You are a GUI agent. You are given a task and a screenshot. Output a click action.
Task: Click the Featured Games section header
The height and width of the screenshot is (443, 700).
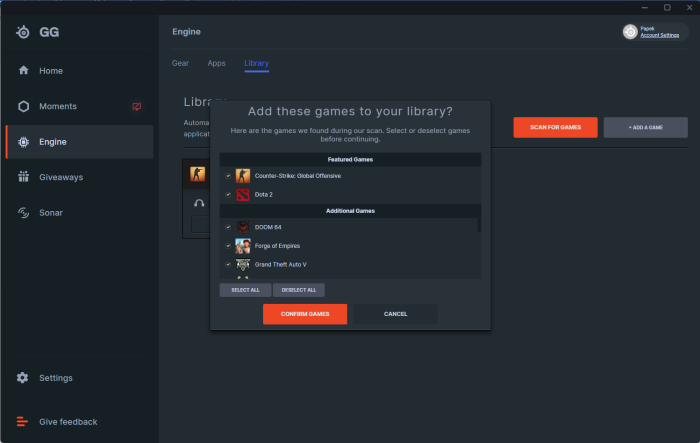350,159
